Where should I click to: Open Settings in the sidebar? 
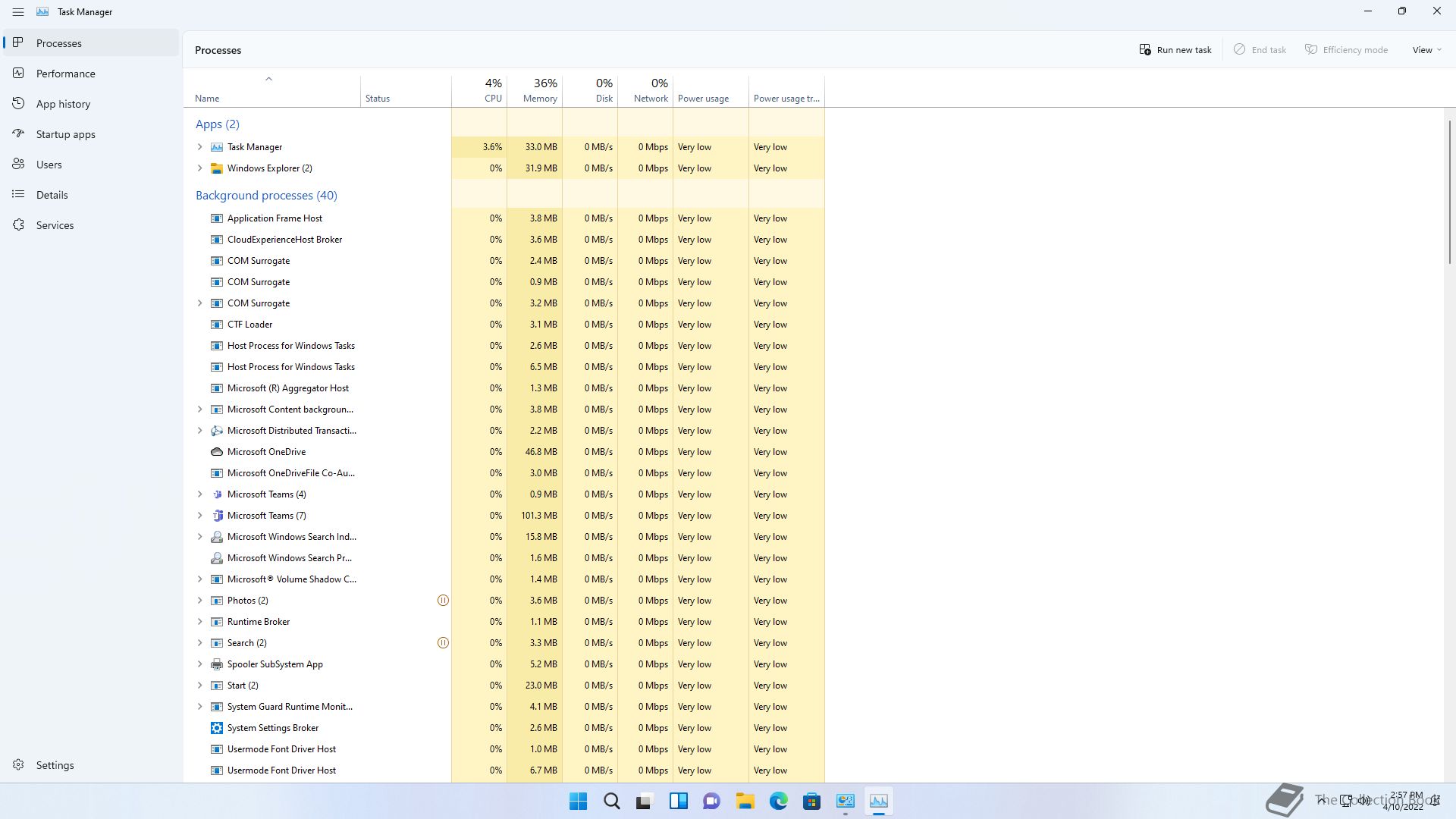91,765
